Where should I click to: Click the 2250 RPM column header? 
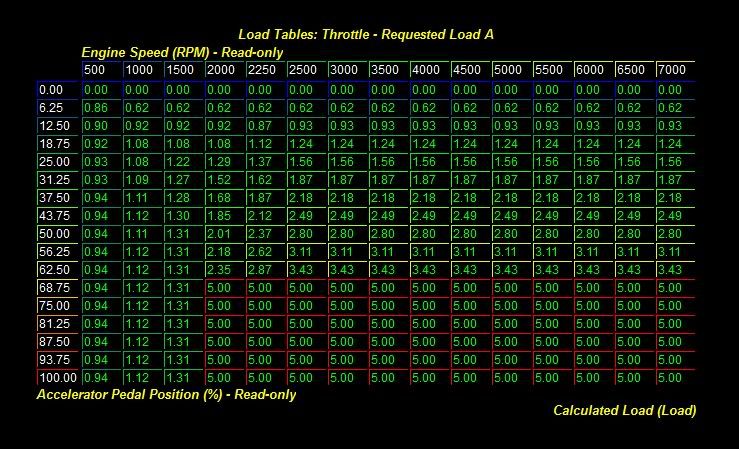265,70
